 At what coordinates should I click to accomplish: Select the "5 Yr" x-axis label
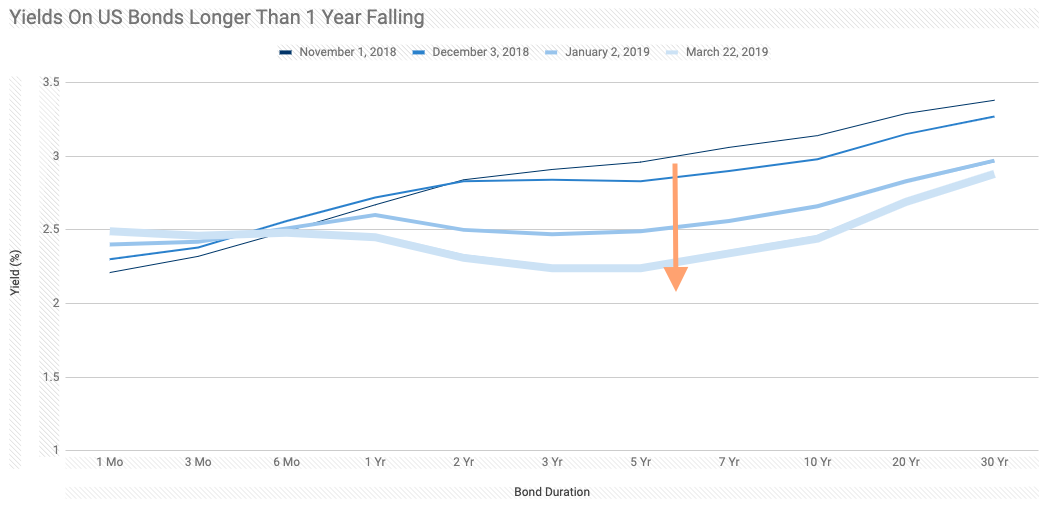[x=640, y=462]
